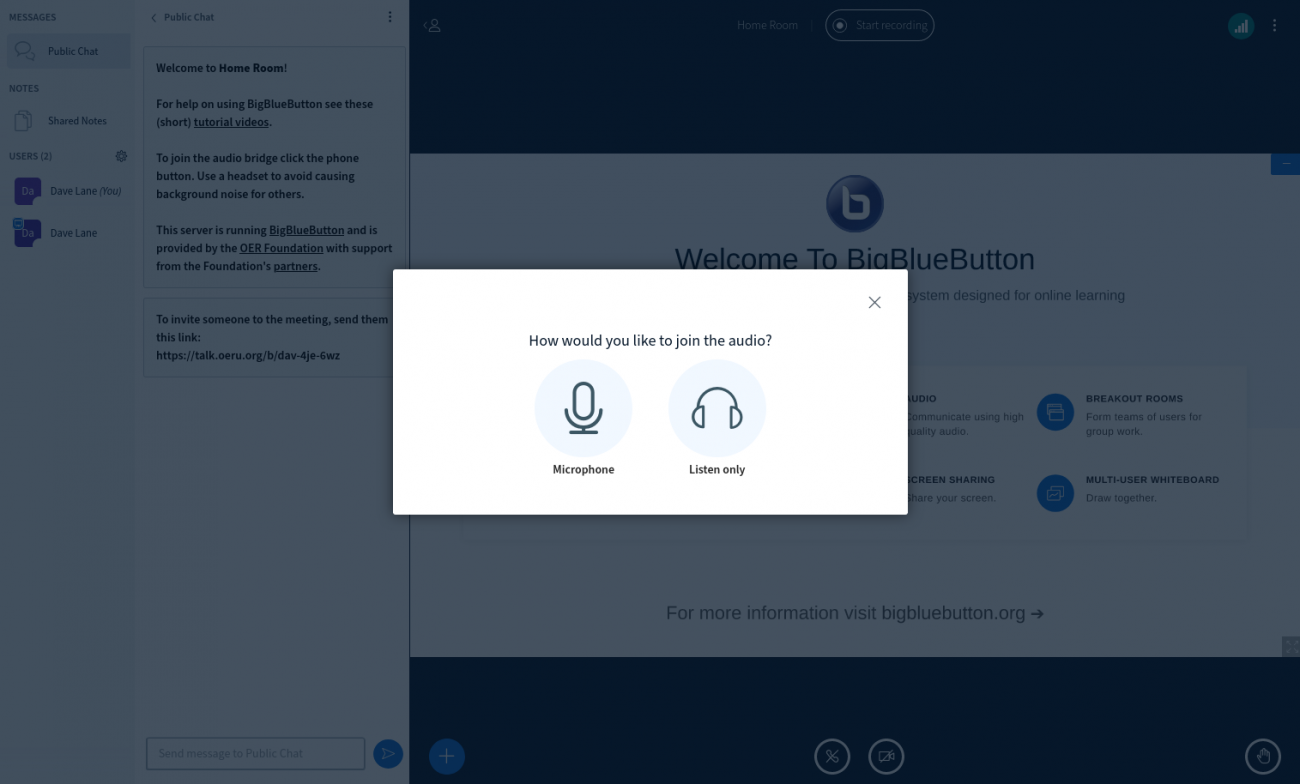The image size is (1300, 784).
Task: Toggle the user list panel icon
Action: (433, 25)
